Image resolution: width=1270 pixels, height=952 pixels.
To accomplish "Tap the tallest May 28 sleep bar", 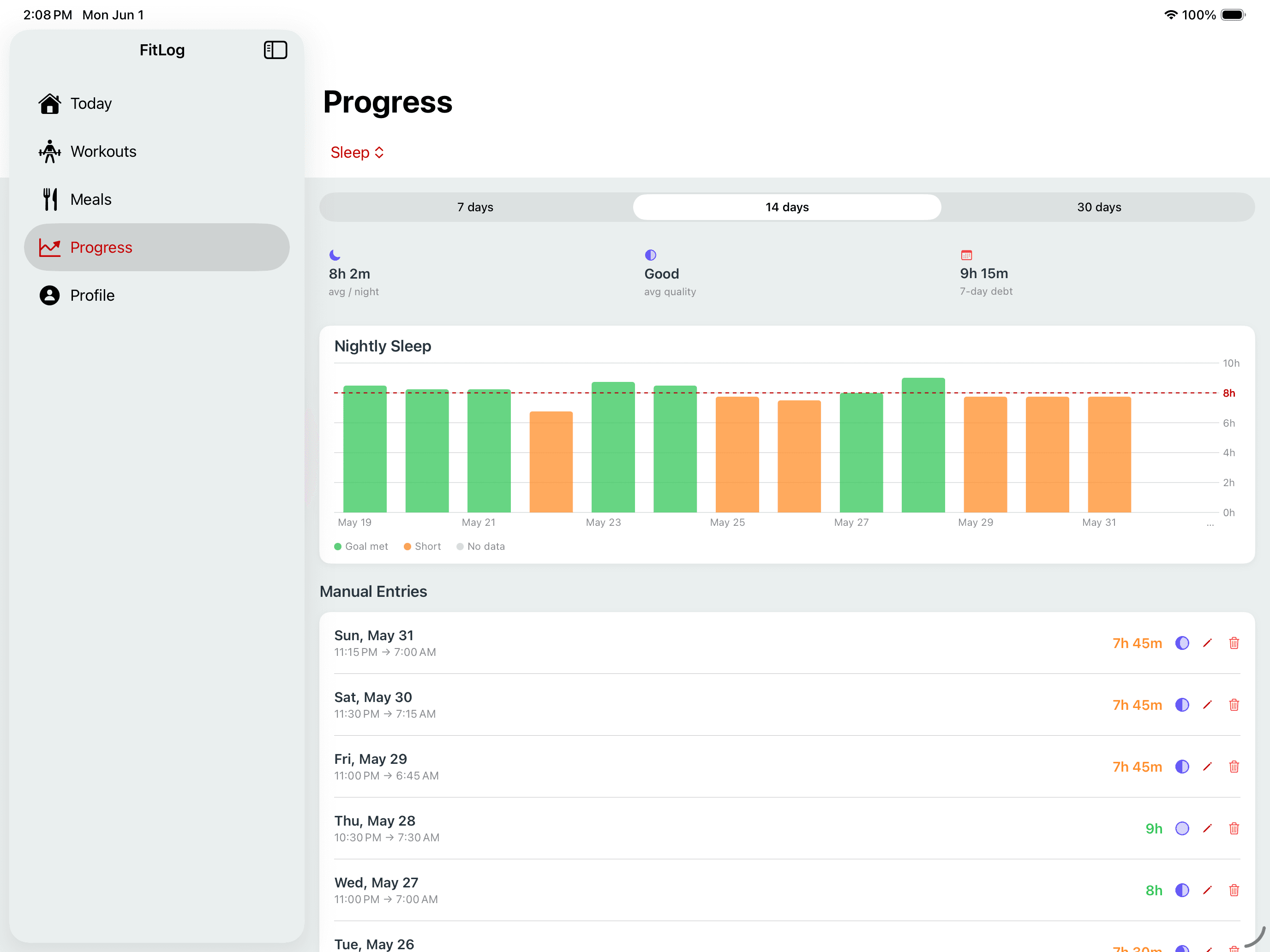I will [x=923, y=445].
